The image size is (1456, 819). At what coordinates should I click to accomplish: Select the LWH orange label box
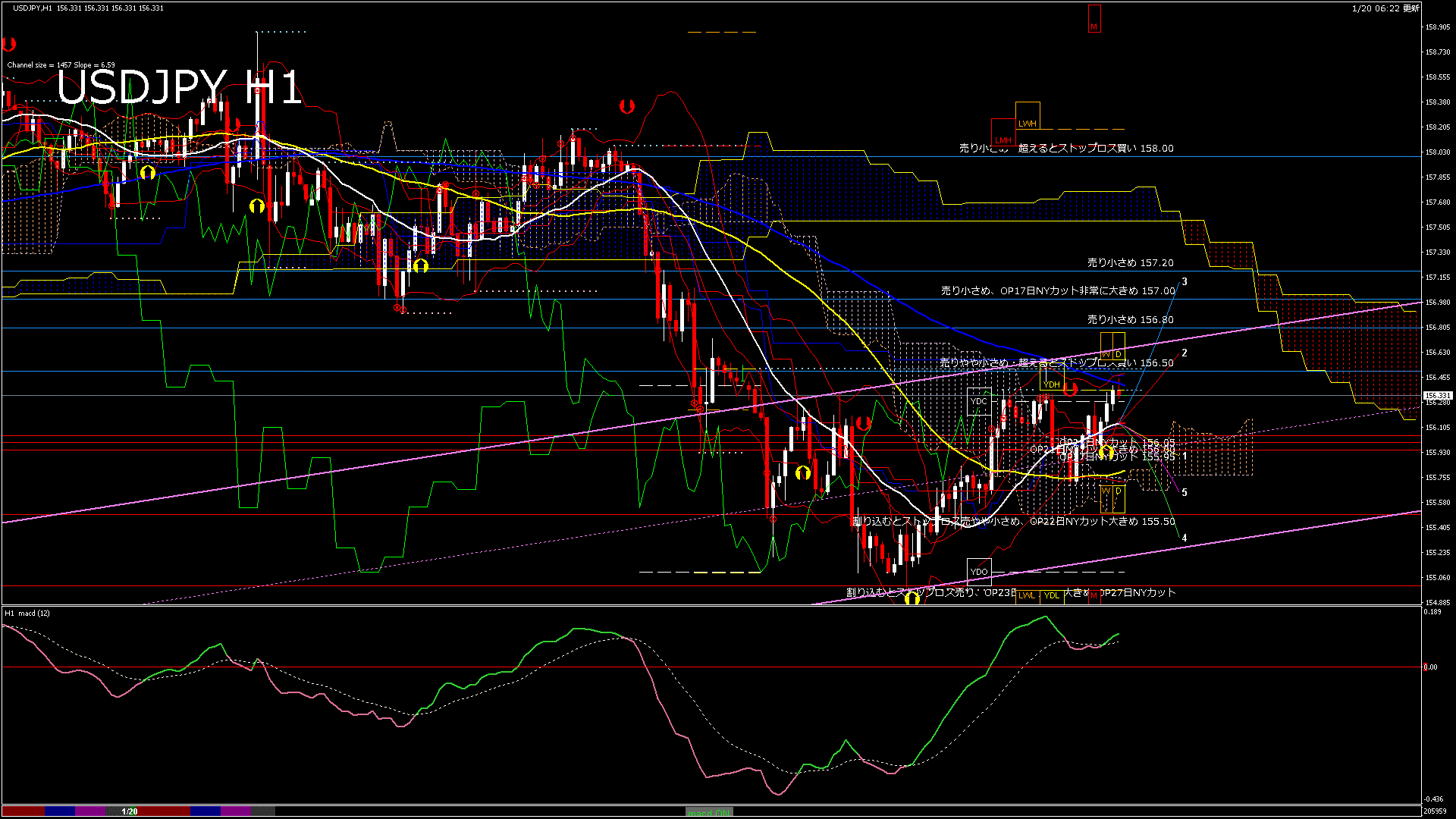[1027, 123]
